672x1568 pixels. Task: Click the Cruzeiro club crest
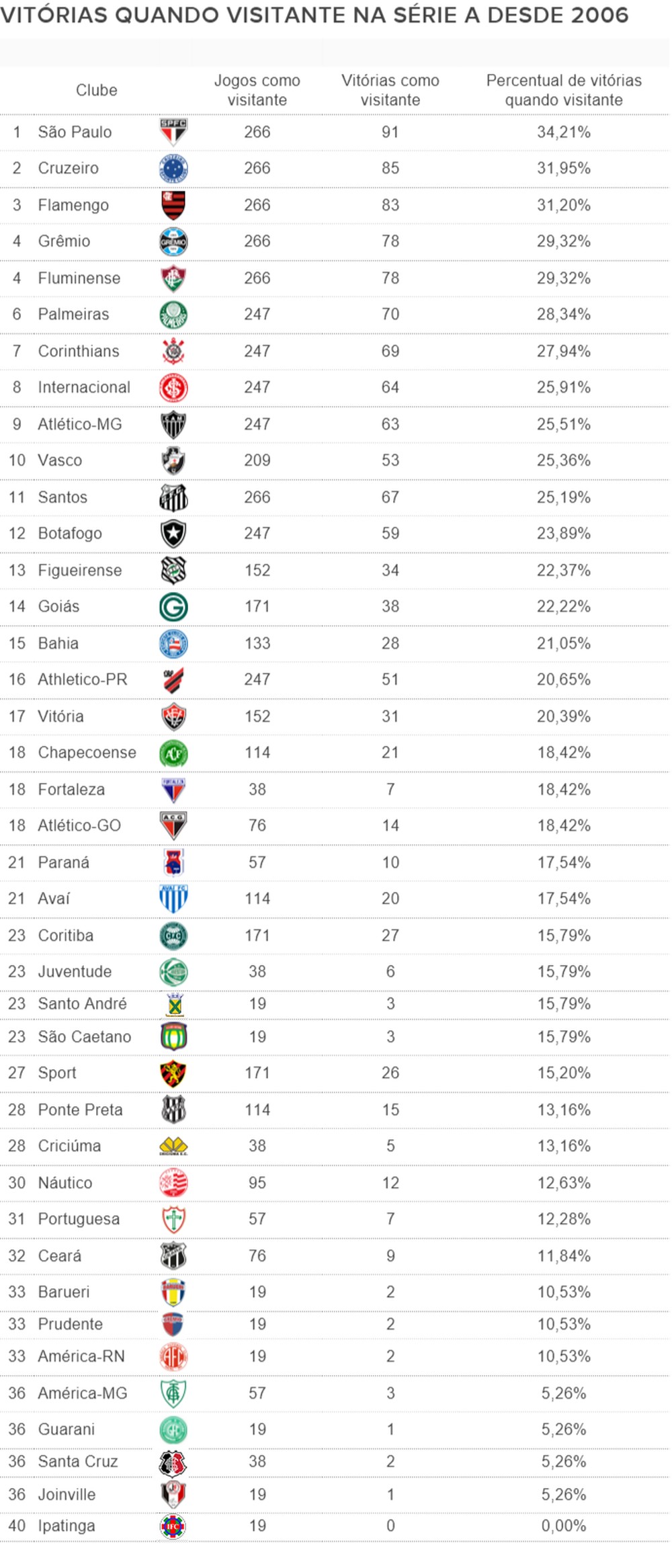point(173,169)
